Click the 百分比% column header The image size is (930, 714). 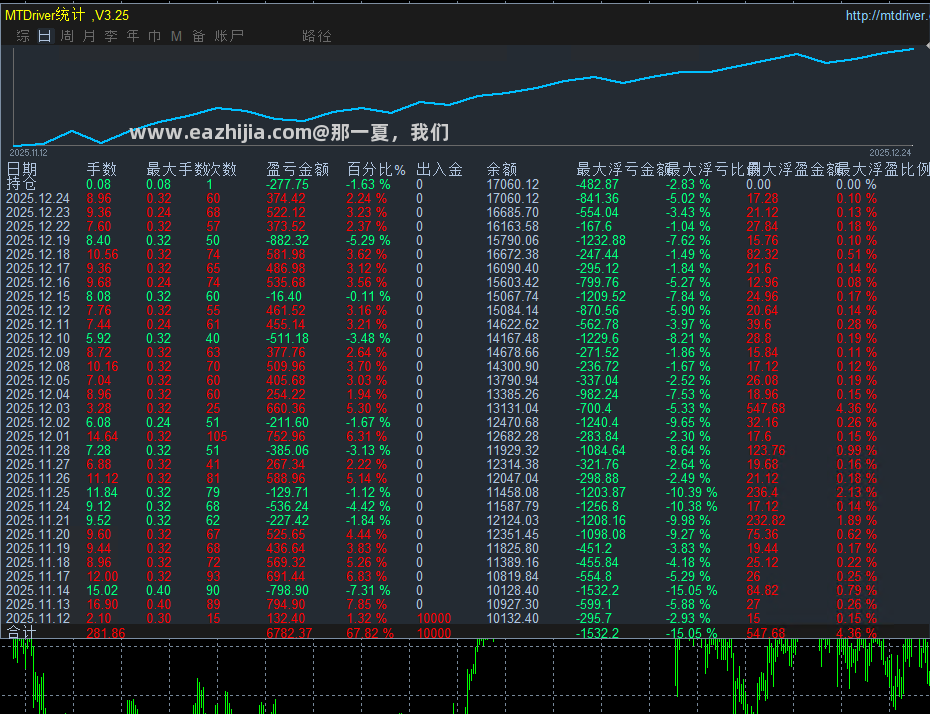(x=376, y=170)
